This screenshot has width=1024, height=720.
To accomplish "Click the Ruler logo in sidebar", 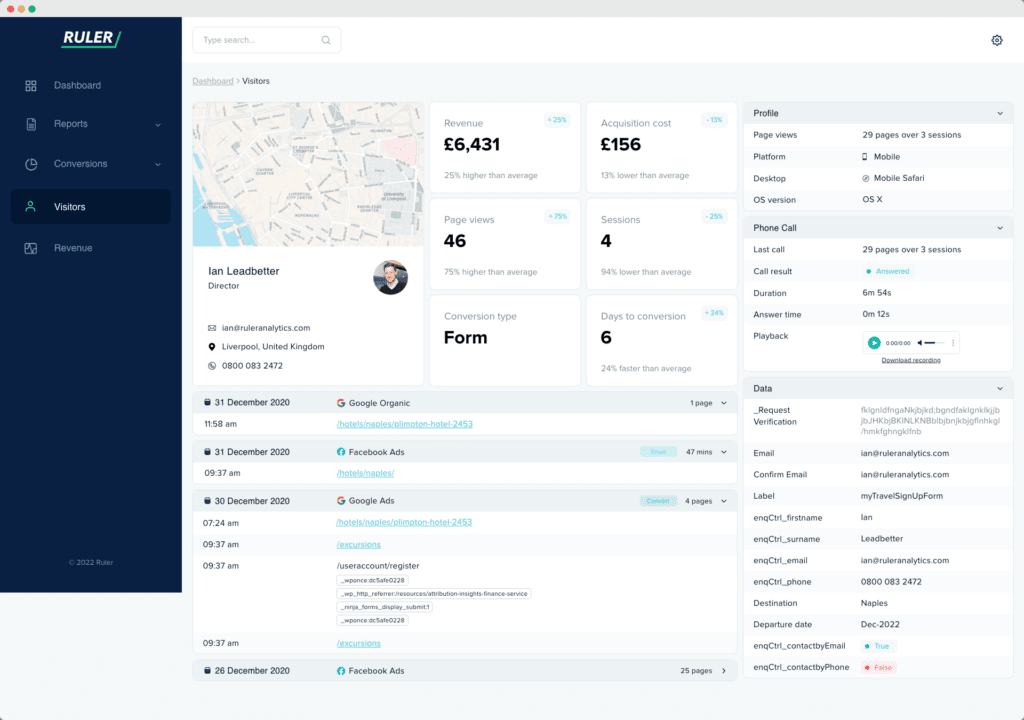I will pos(90,39).
